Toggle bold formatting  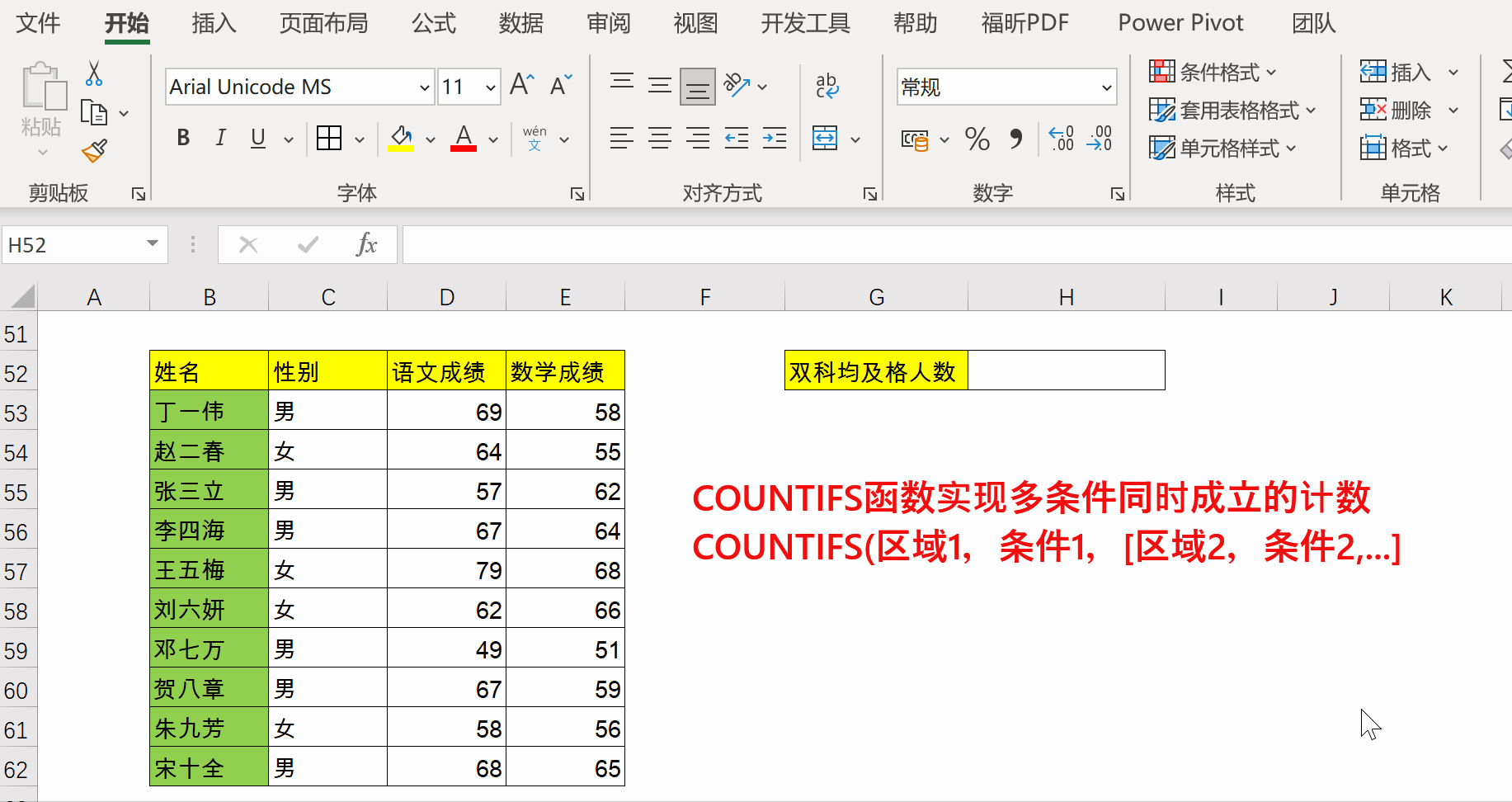pyautogui.click(x=182, y=138)
